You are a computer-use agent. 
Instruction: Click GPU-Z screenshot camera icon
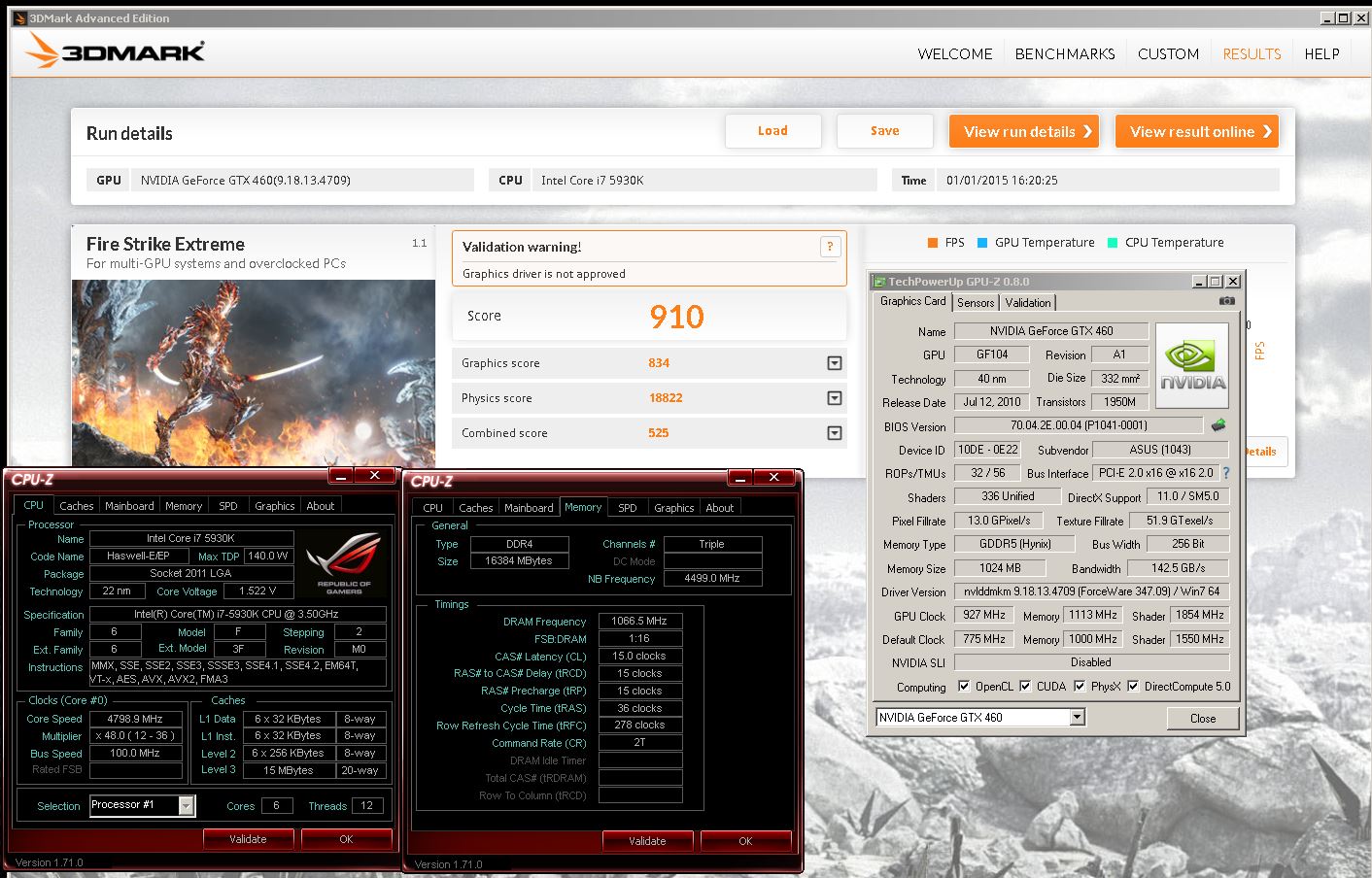coord(1227,301)
